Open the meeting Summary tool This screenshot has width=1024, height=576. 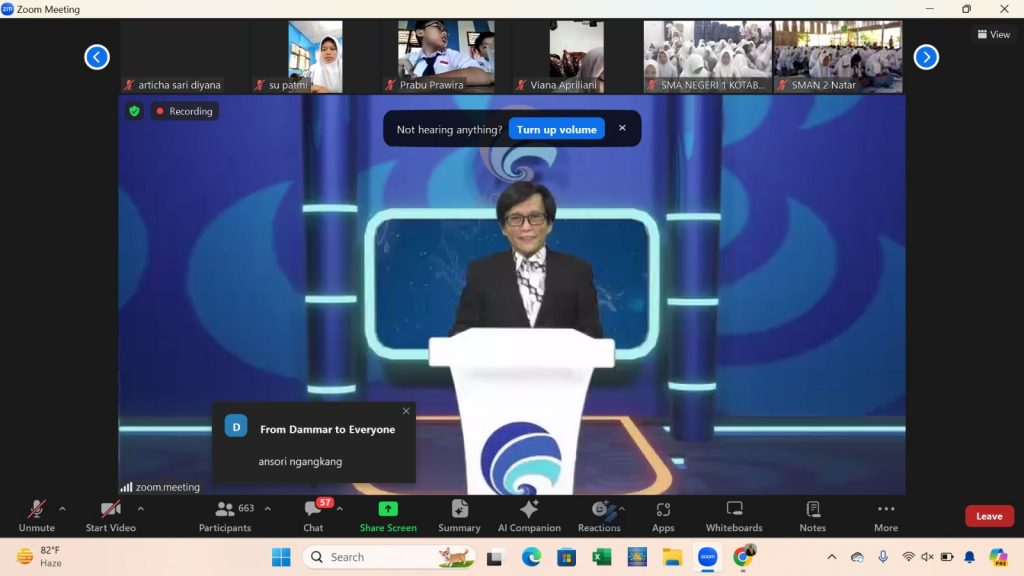[459, 509]
